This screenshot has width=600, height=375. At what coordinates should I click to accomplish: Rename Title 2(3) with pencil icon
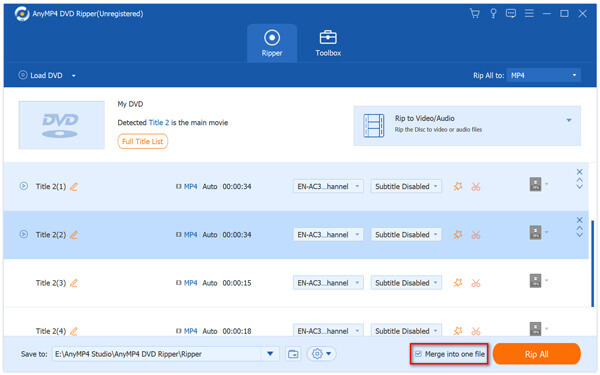click(x=74, y=283)
